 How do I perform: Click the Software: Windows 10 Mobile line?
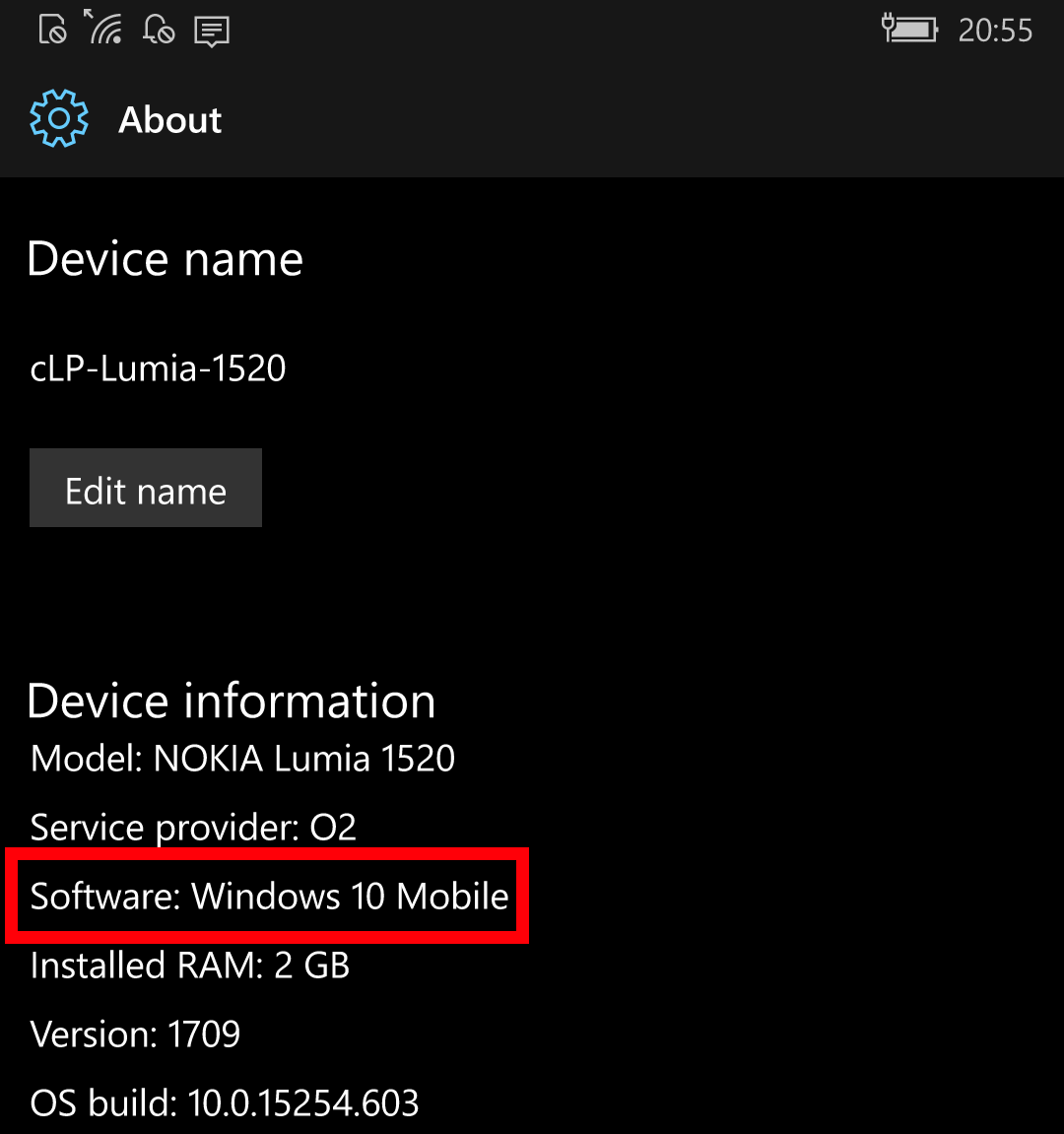tap(269, 897)
